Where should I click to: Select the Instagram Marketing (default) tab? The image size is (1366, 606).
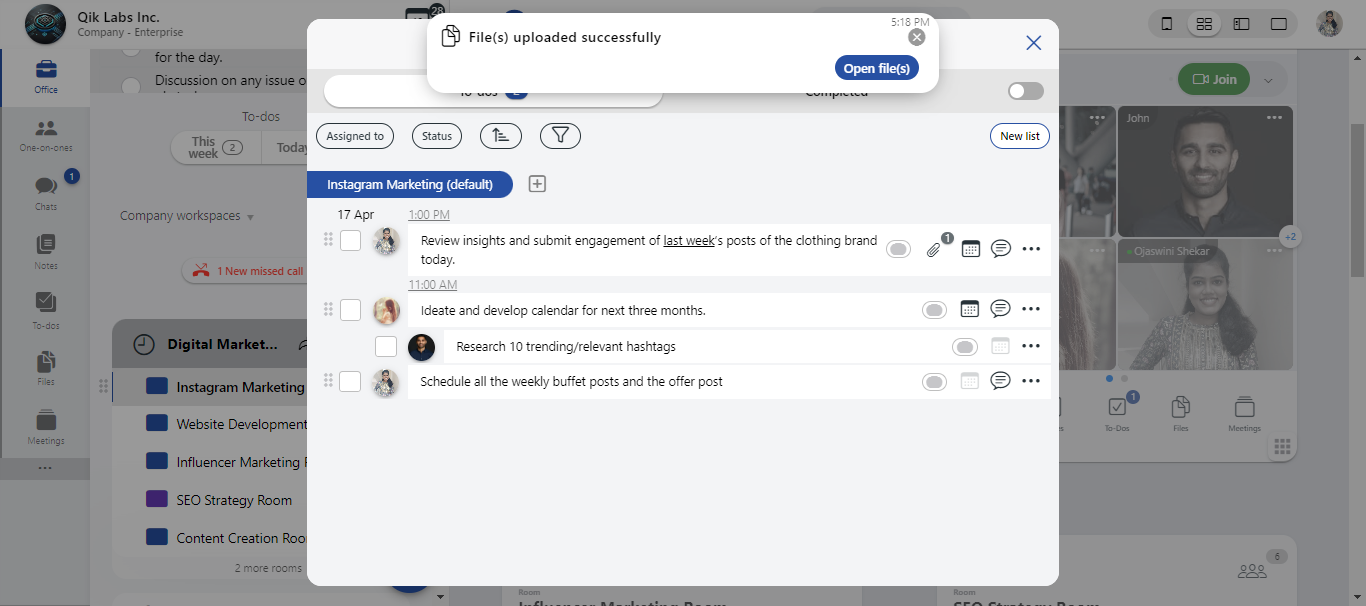(x=409, y=184)
